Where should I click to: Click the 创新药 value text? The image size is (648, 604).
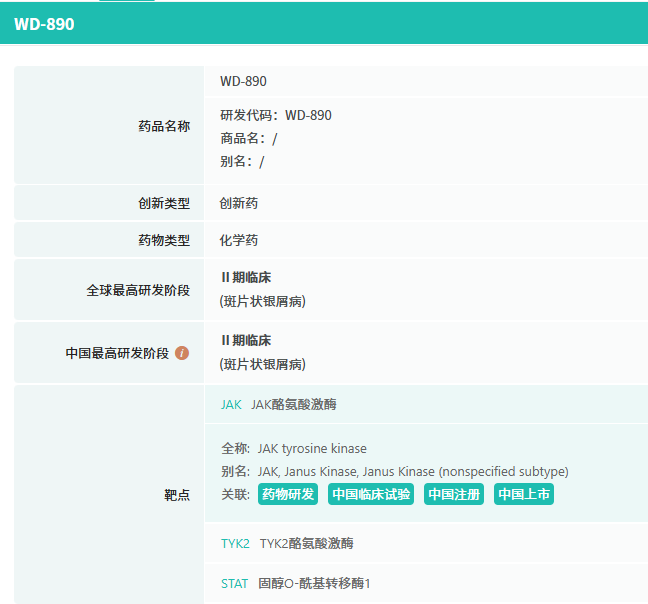(239, 203)
